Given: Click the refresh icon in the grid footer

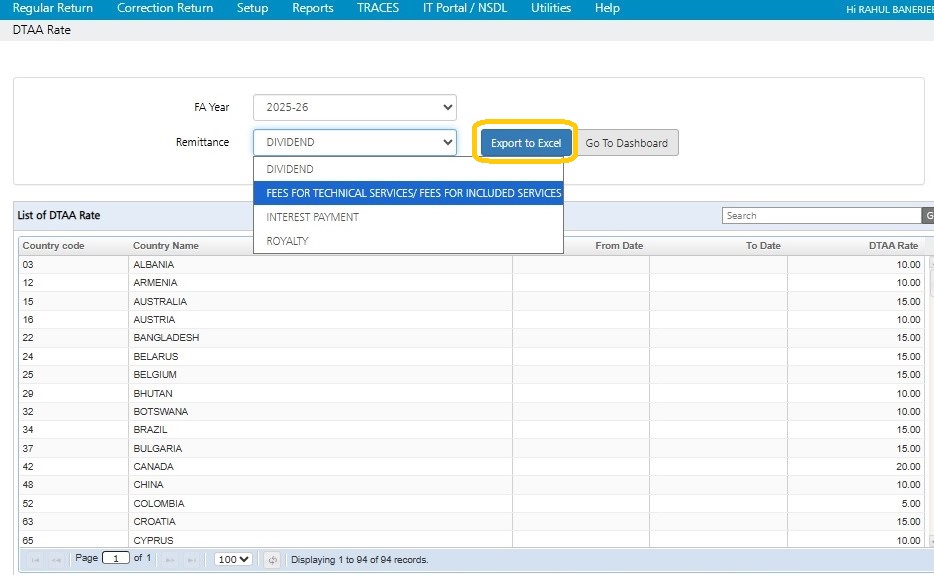Looking at the screenshot, I should 272,560.
